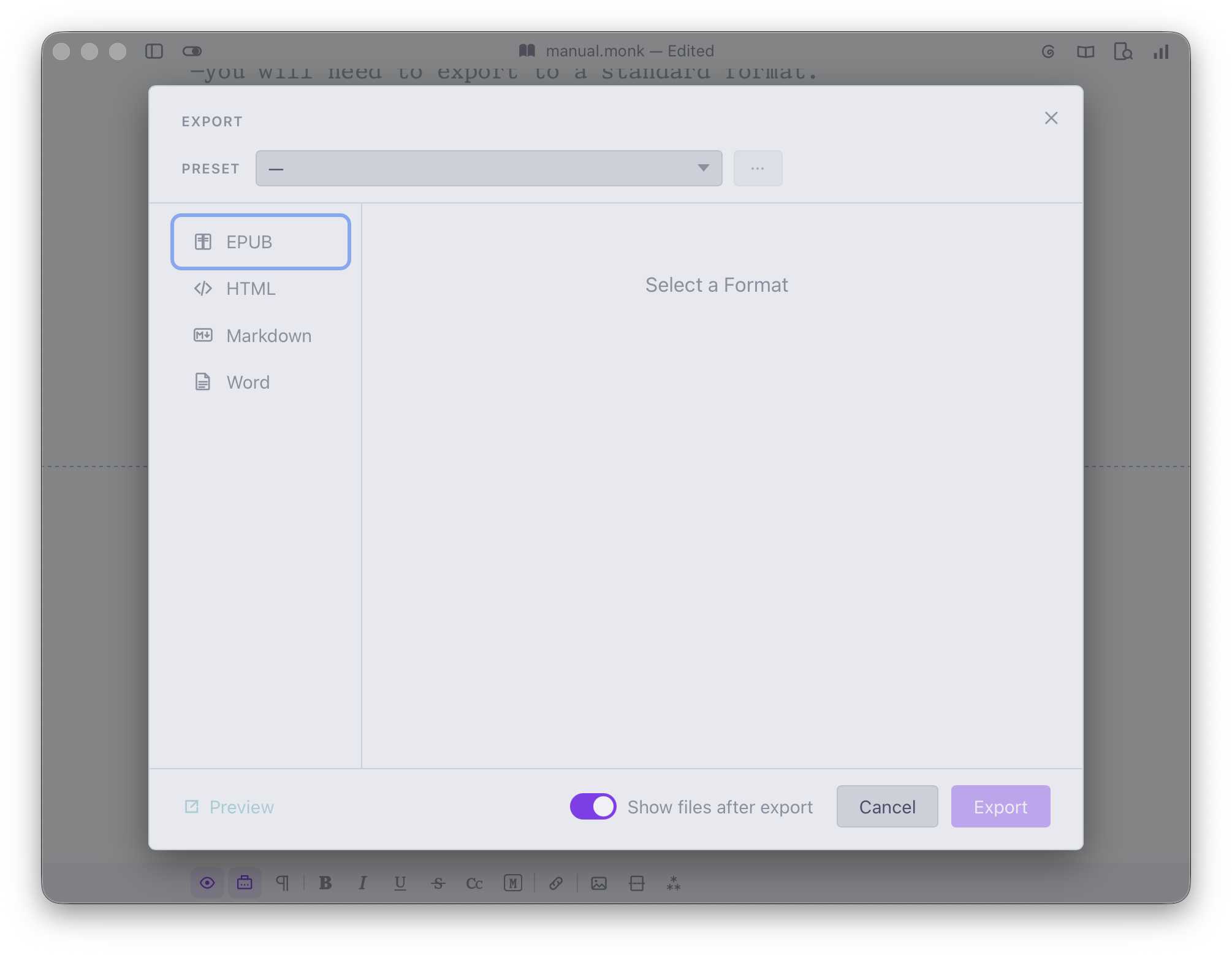The image size is (1232, 955).
Task: Pick the Markdown format option
Action: click(260, 335)
